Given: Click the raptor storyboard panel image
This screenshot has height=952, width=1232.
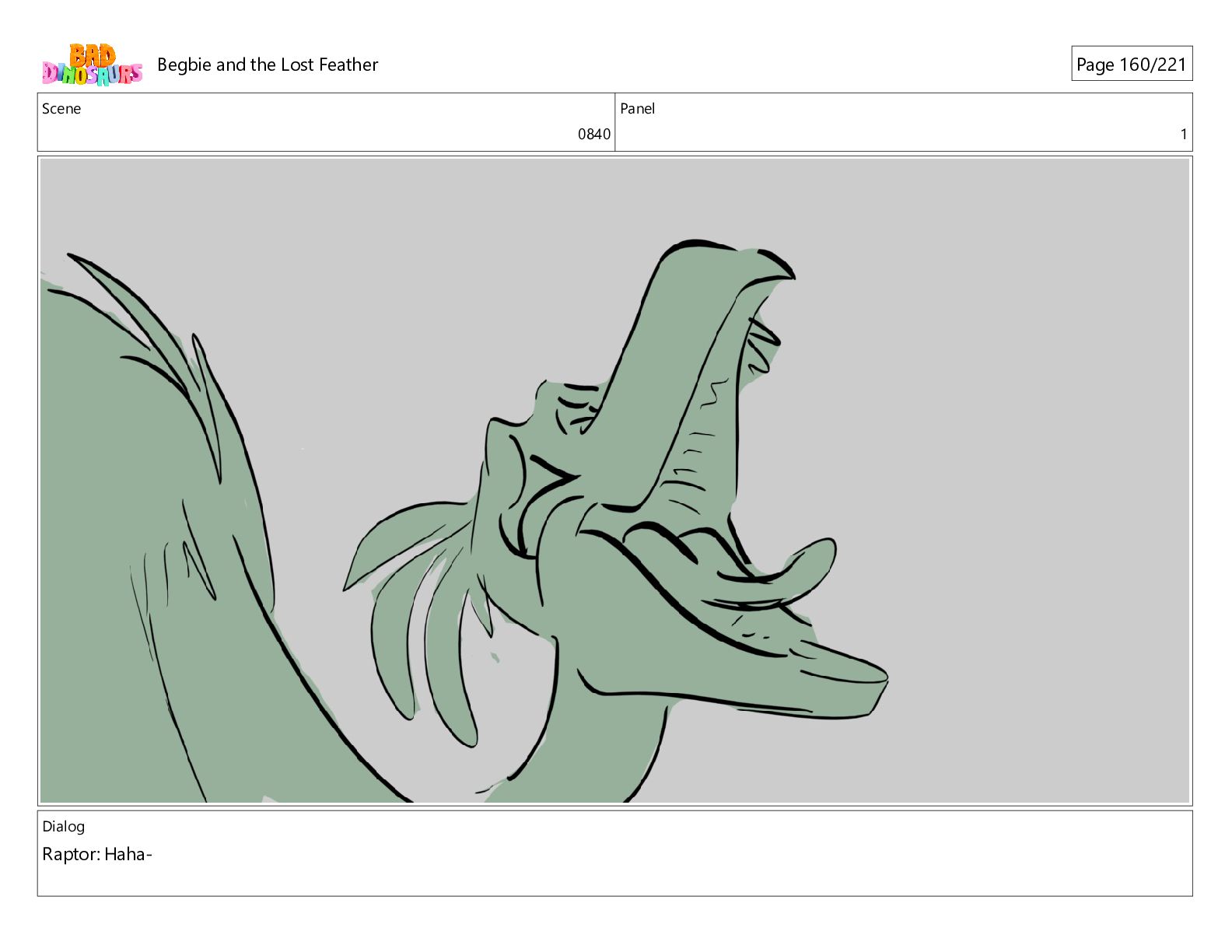Looking at the screenshot, I should pyautogui.click(x=615, y=481).
